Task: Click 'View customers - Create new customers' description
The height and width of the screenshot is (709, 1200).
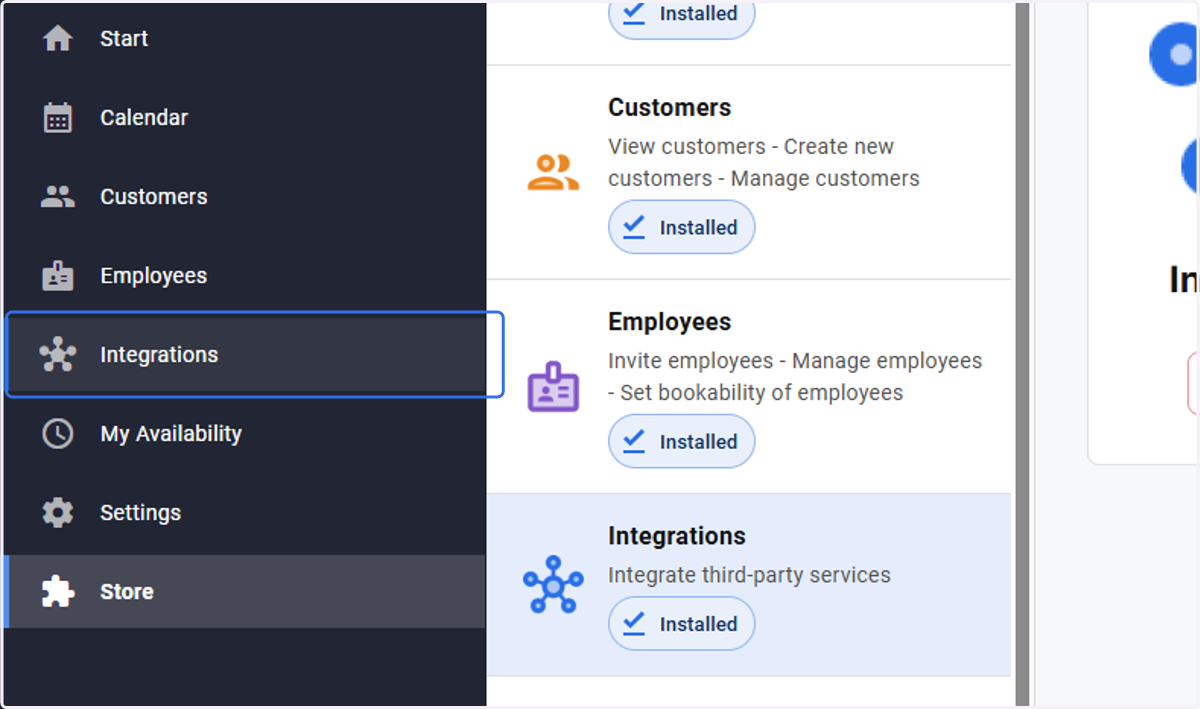Action: click(x=764, y=163)
